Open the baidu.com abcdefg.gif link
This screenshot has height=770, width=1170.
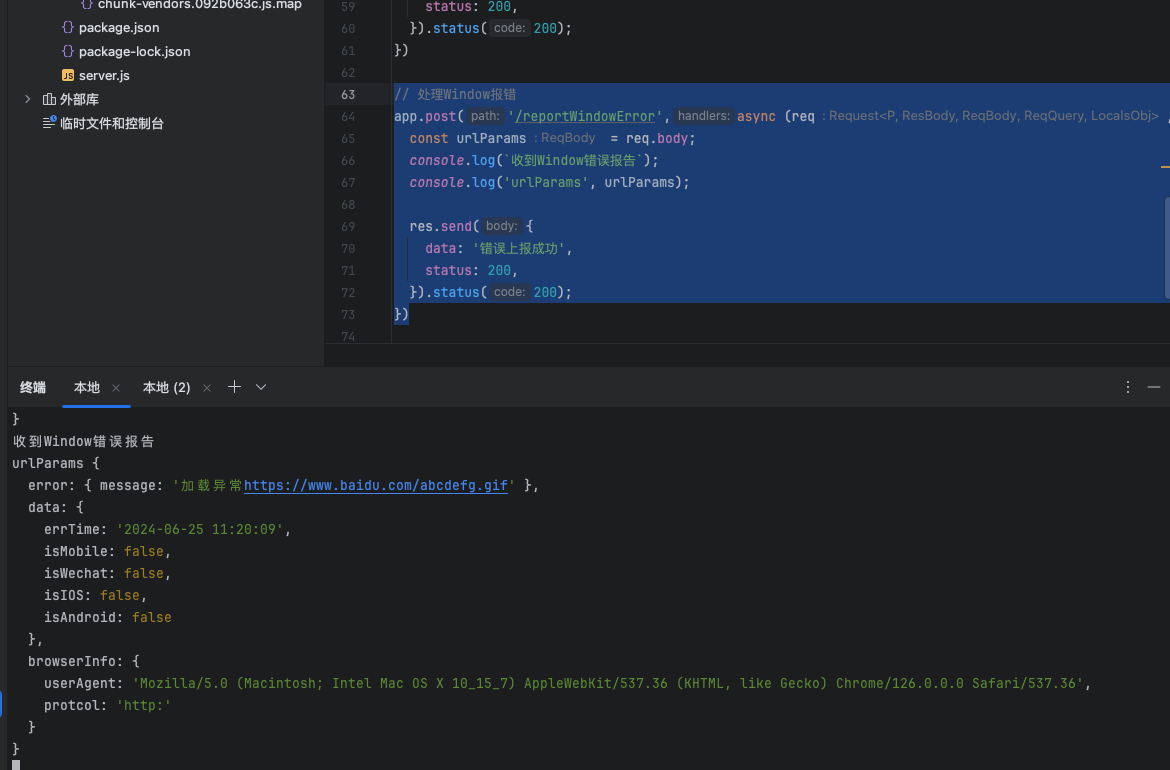(375, 485)
